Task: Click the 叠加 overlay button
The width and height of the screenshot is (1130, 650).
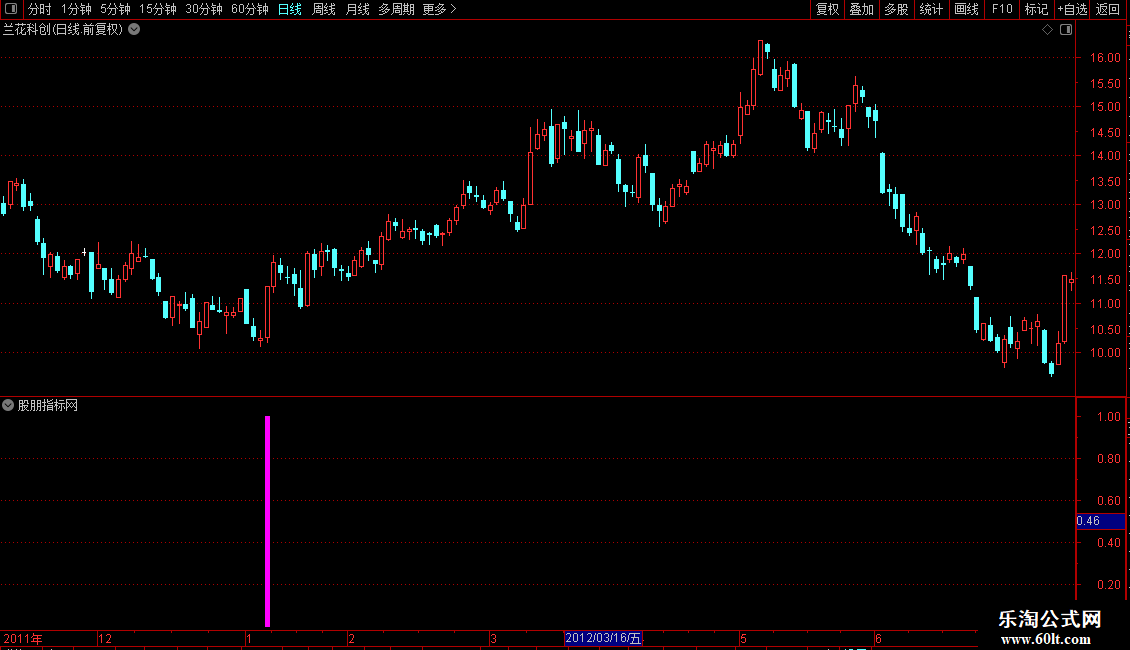Action: pos(861,9)
